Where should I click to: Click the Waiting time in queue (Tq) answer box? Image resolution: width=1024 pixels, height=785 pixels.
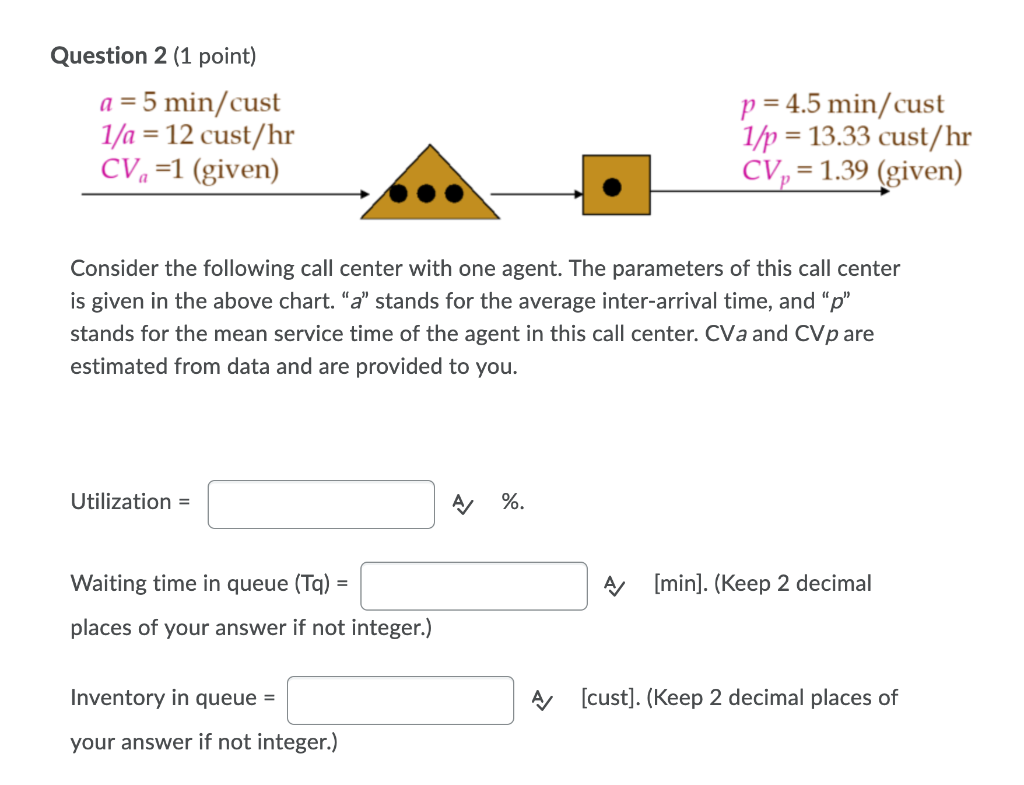tap(473, 586)
